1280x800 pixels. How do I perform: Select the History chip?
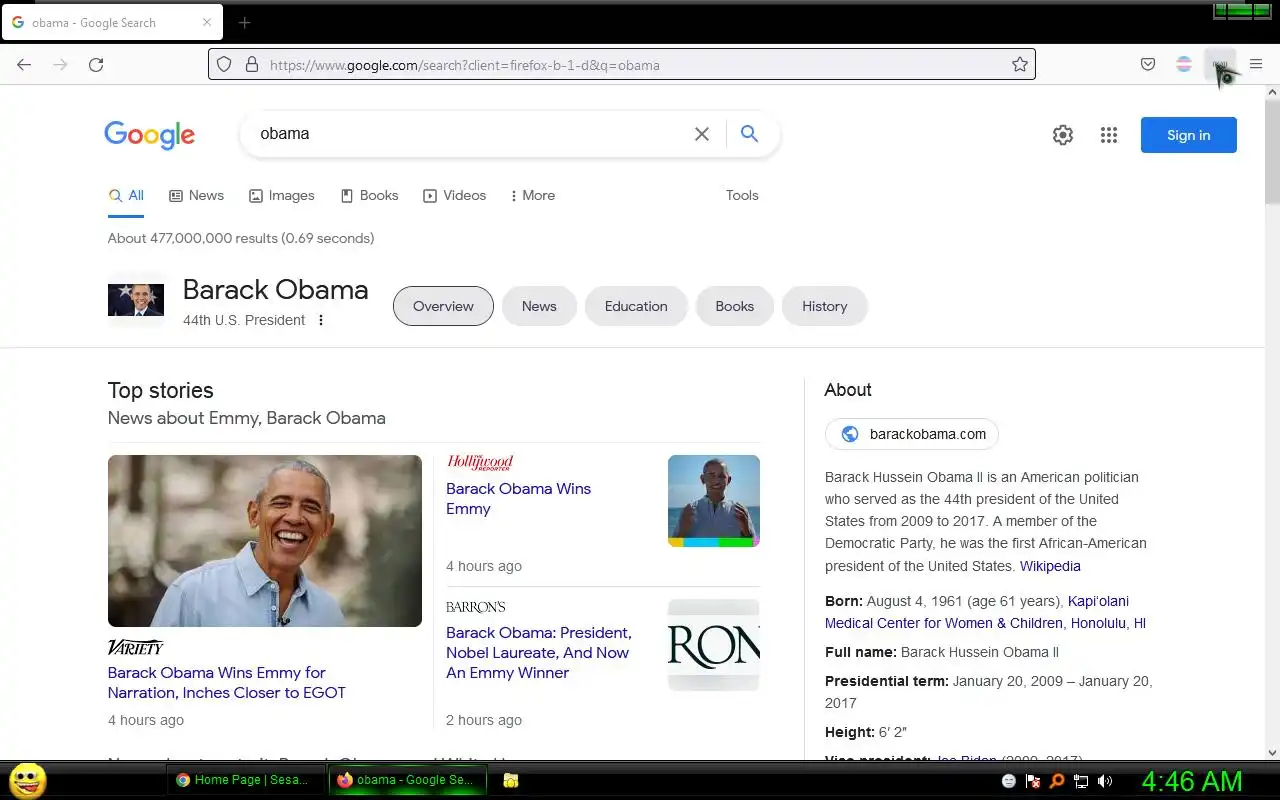click(825, 306)
